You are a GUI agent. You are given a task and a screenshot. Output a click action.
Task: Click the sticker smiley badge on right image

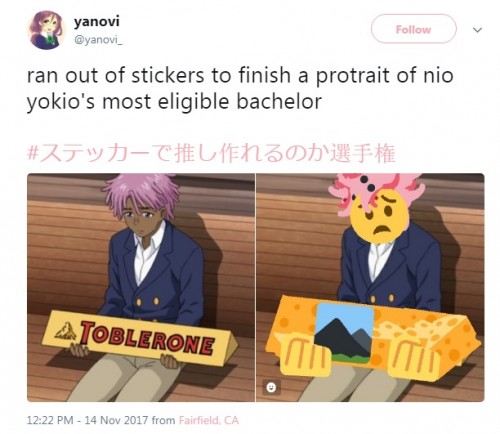tap(271, 387)
